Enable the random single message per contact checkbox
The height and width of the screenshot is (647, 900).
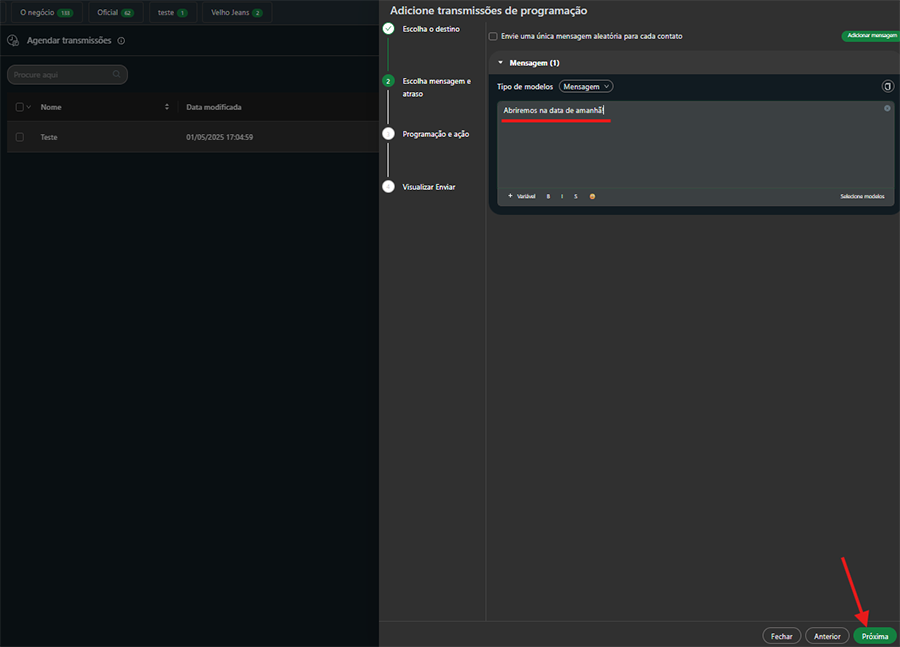pos(493,36)
